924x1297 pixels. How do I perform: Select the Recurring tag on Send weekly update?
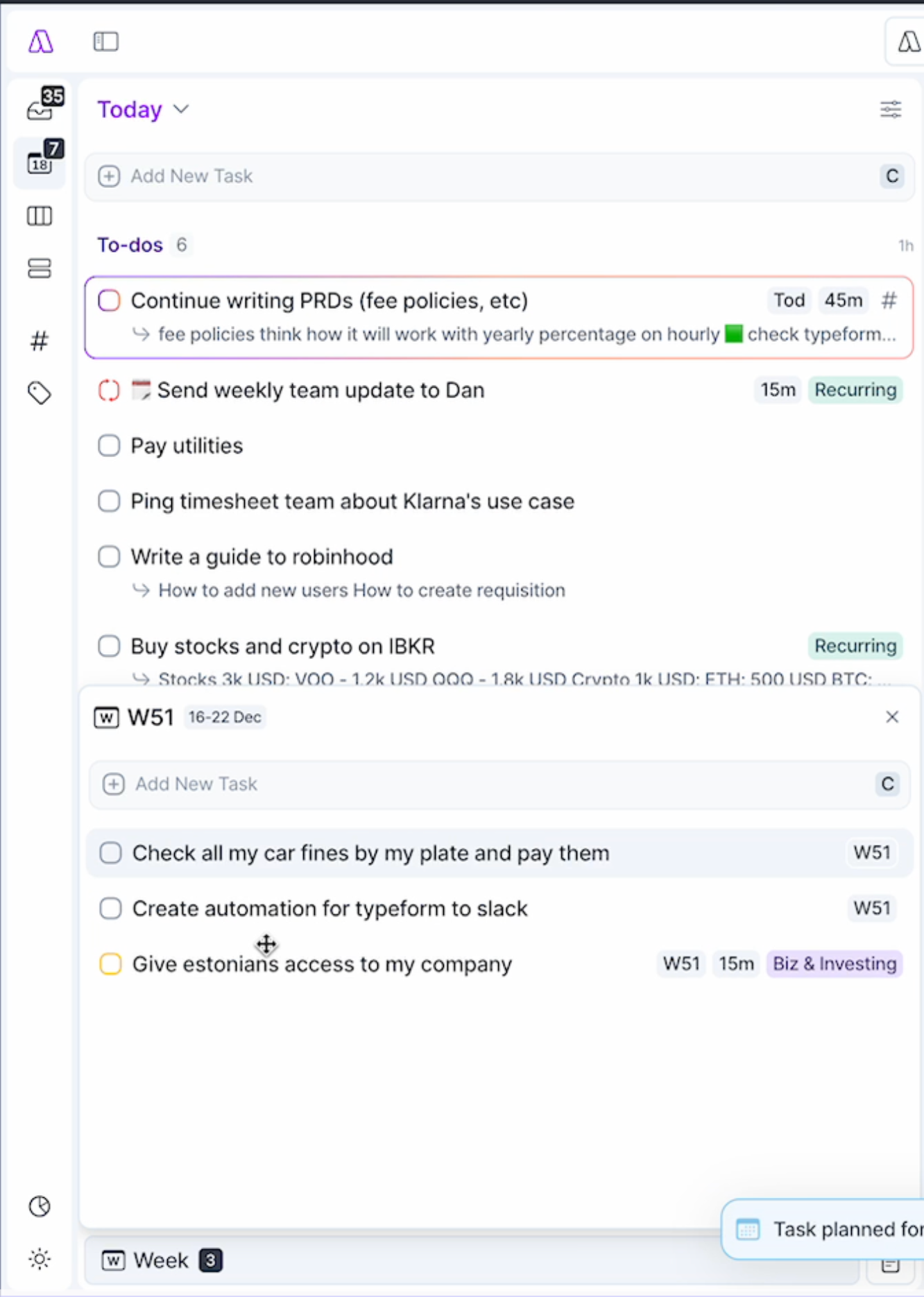tap(855, 390)
